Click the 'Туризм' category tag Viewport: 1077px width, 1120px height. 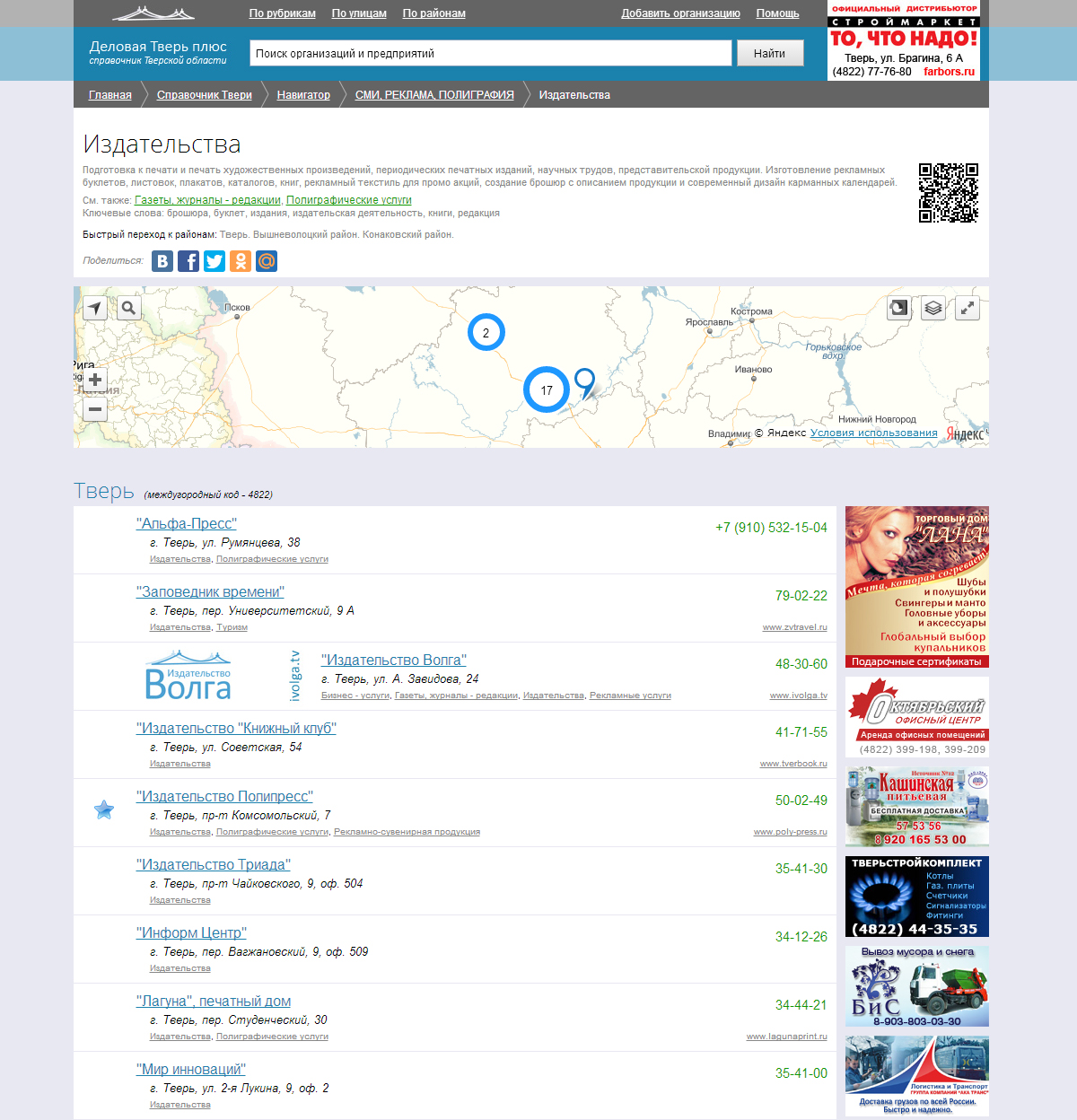click(x=232, y=627)
